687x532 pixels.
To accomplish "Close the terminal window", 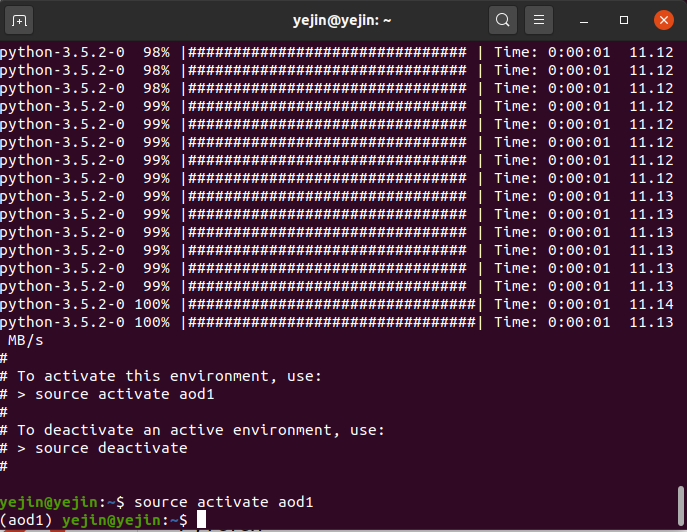I will [x=664, y=20].
